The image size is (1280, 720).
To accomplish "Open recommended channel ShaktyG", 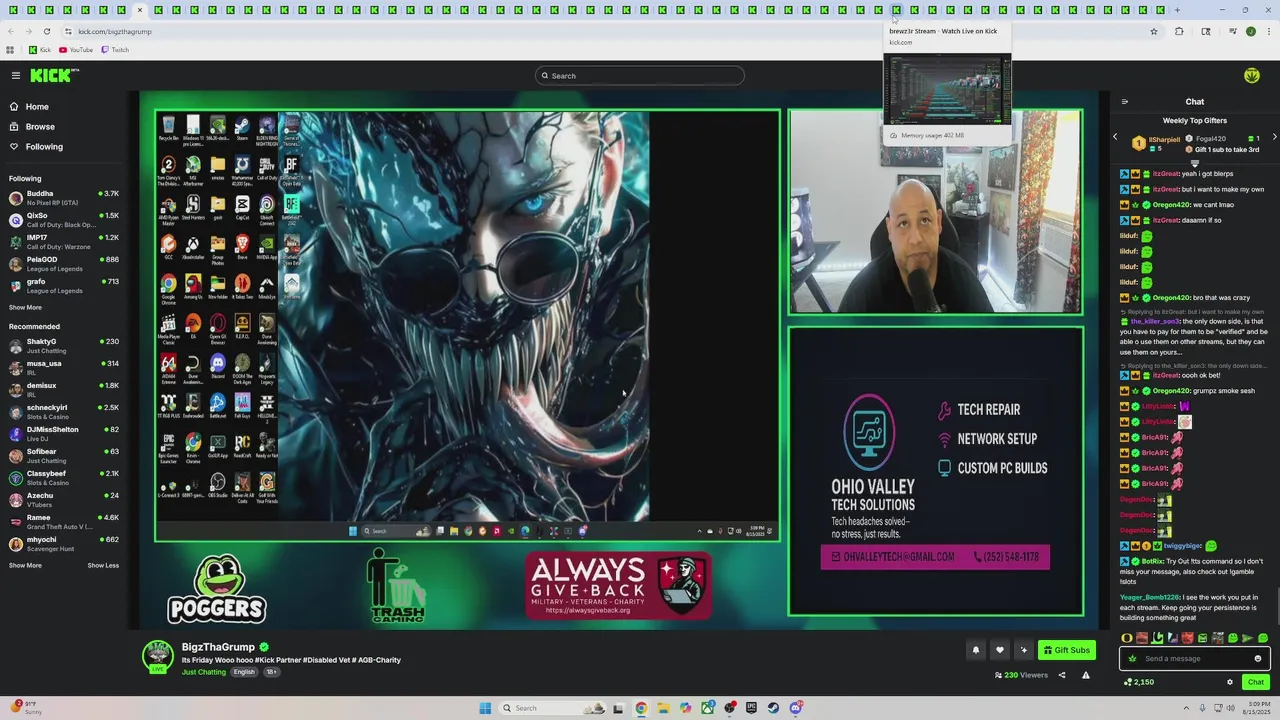I will coord(64,346).
